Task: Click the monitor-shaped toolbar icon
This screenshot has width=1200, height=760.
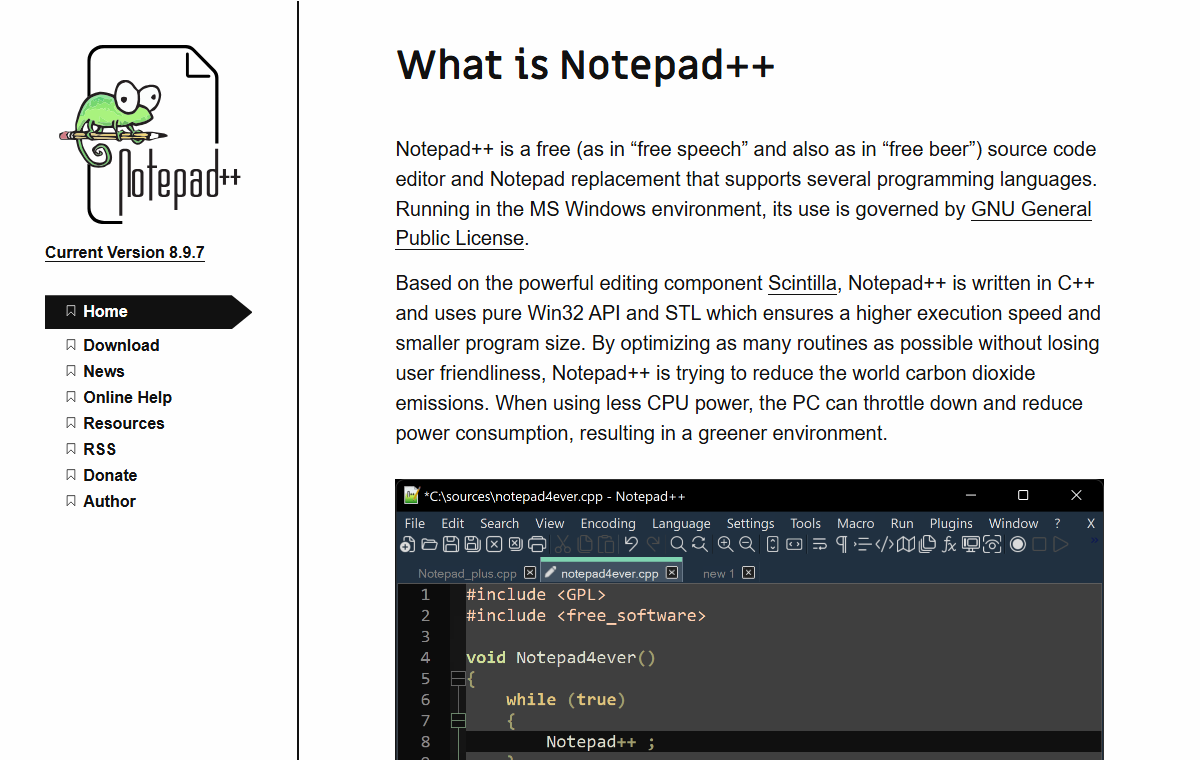Action: click(x=970, y=544)
